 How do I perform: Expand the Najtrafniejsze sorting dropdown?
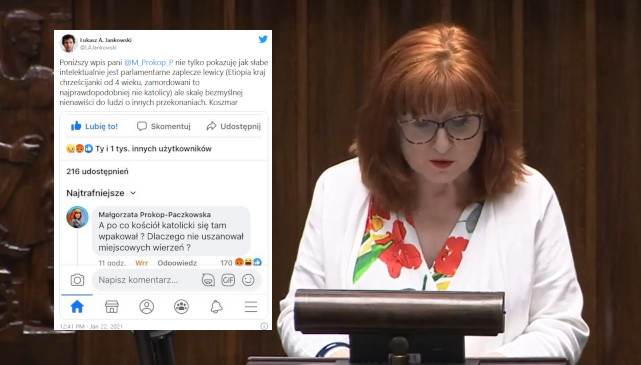(101, 193)
